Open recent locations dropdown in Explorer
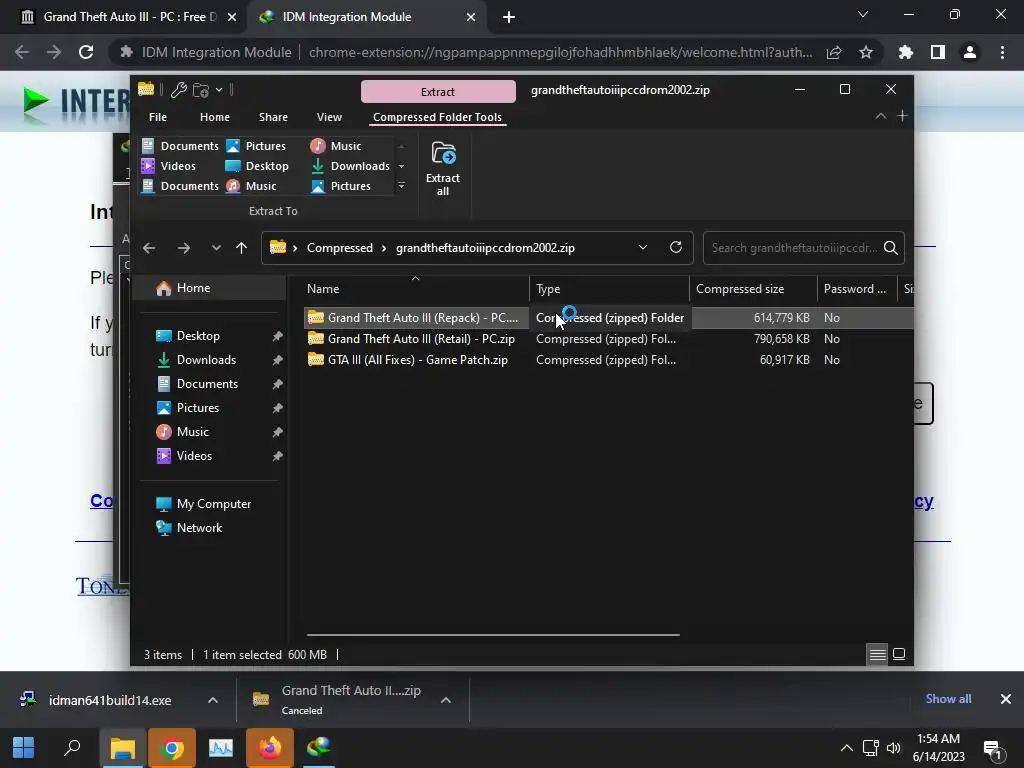This screenshot has width=1024, height=768. point(216,248)
